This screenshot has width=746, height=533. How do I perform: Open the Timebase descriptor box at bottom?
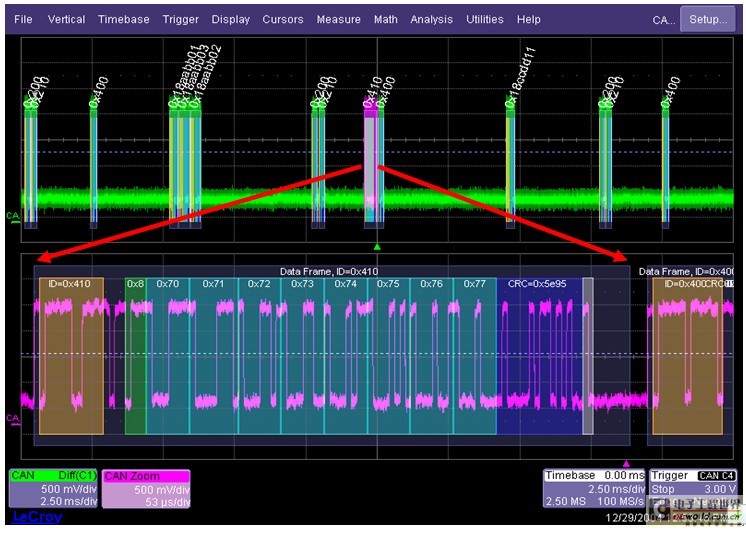click(x=594, y=487)
